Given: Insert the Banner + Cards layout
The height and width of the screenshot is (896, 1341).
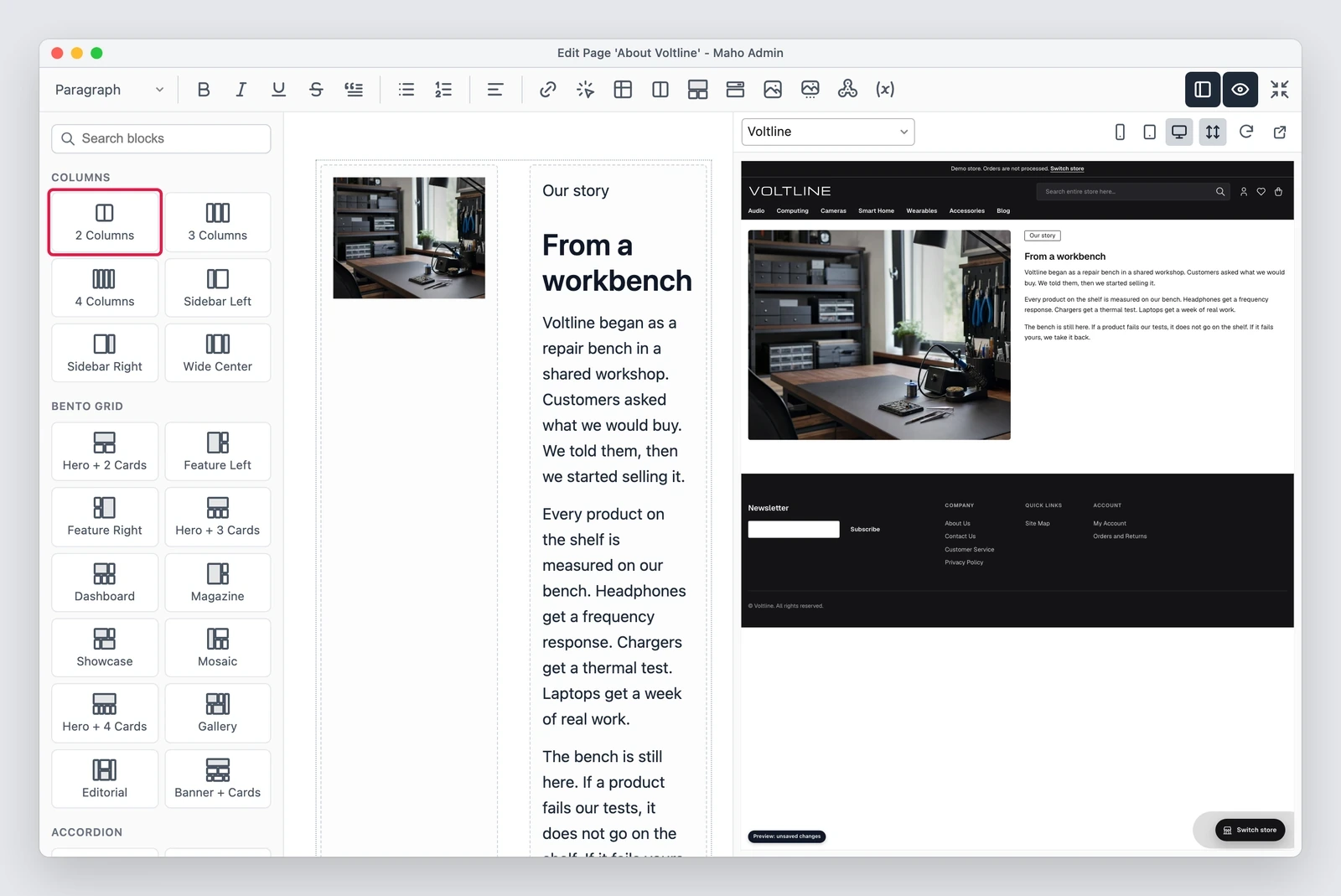Looking at the screenshot, I should tap(218, 779).
